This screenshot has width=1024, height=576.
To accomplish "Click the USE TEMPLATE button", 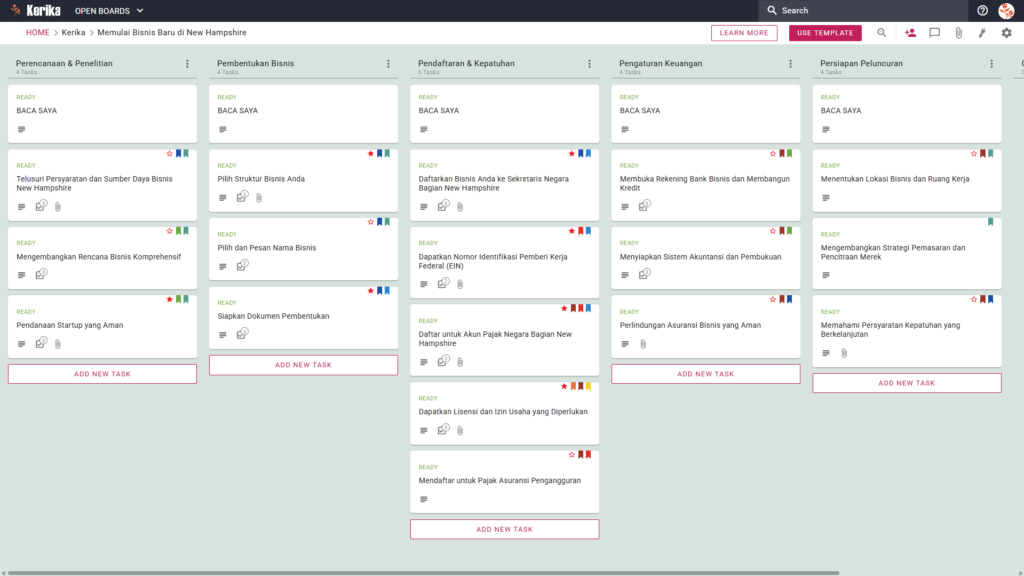I will [825, 33].
